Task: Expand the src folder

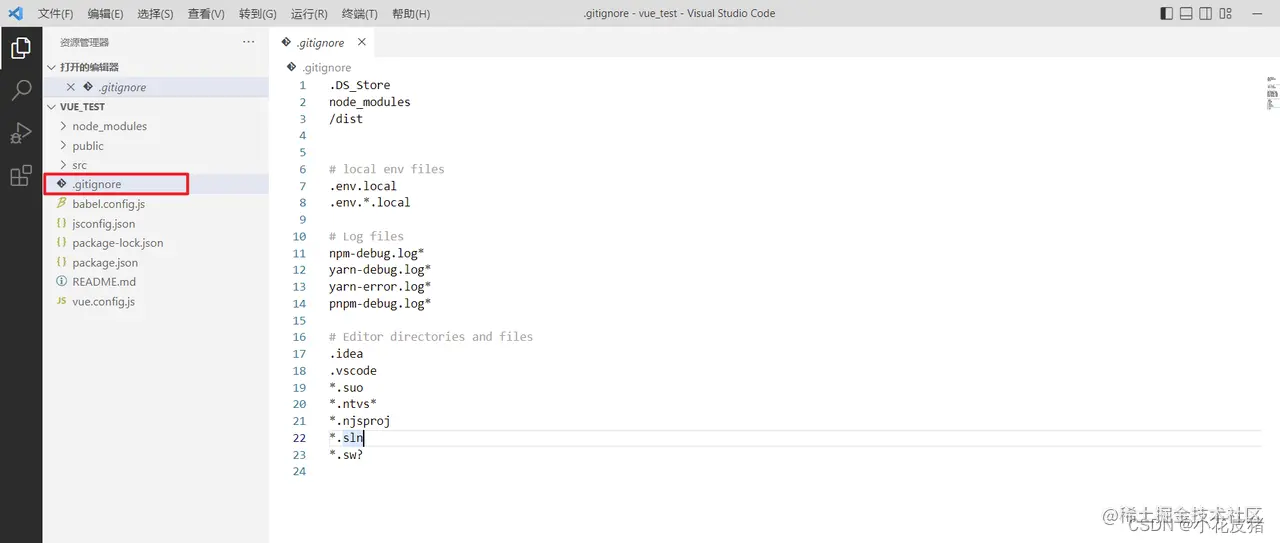Action: [x=155, y=165]
